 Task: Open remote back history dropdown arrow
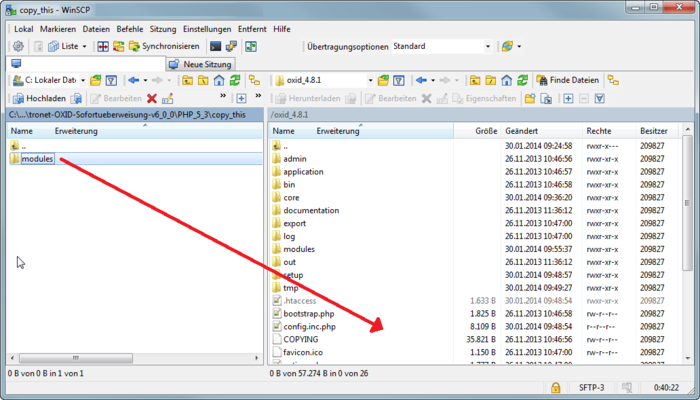tap(433, 80)
